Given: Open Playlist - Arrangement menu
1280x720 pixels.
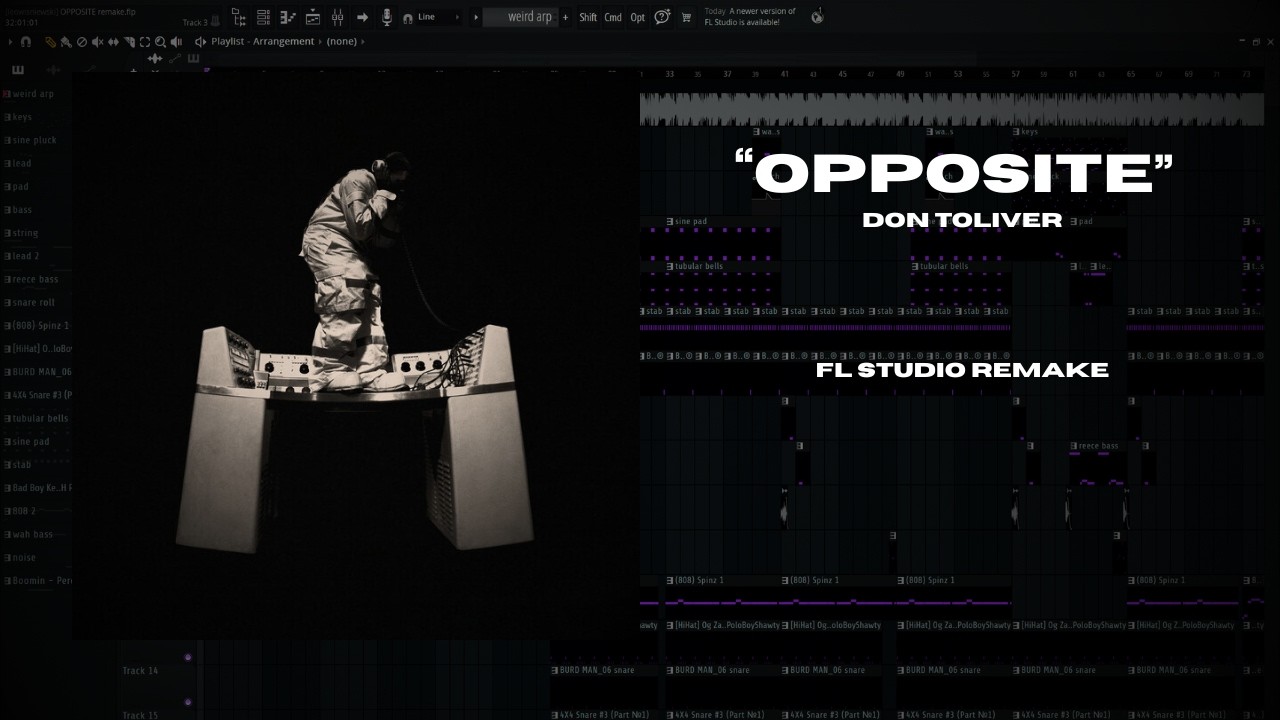Looking at the screenshot, I should pos(262,42).
